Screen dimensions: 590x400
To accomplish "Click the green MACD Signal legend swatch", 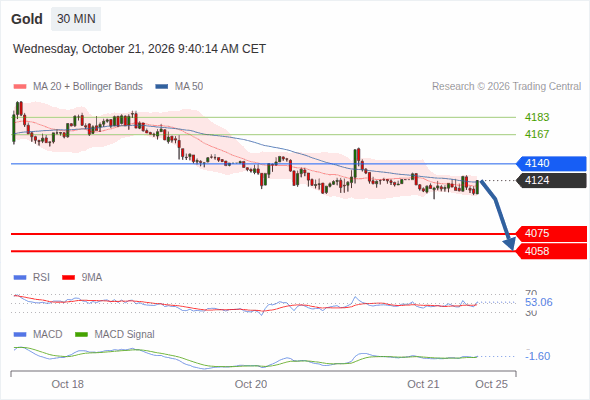I will [81, 335].
